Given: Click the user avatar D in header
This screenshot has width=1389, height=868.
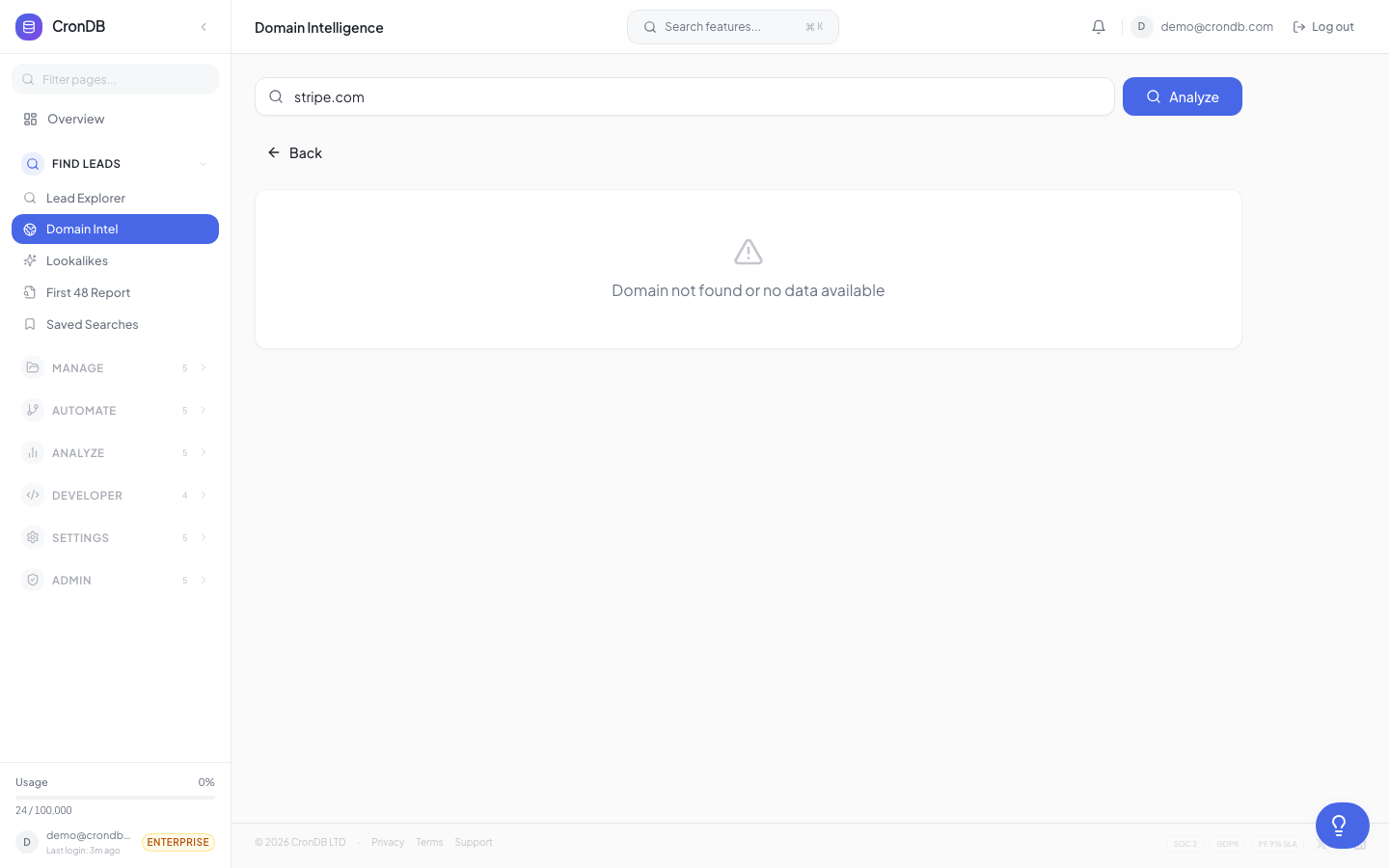Looking at the screenshot, I should pos(1141,27).
